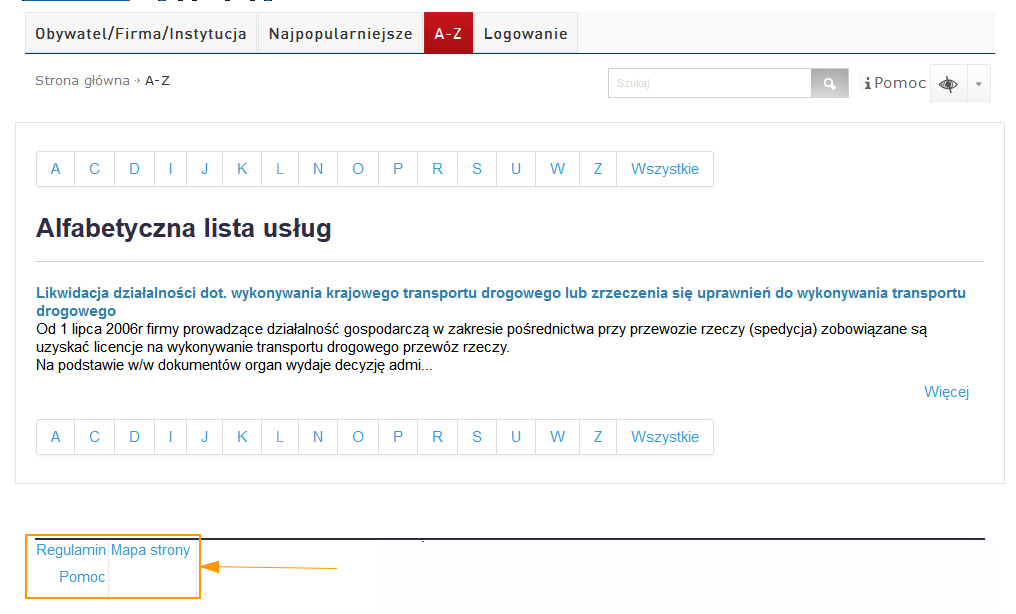This screenshot has width=1016, height=614.
Task: Open the Więcej link
Action: click(x=946, y=392)
